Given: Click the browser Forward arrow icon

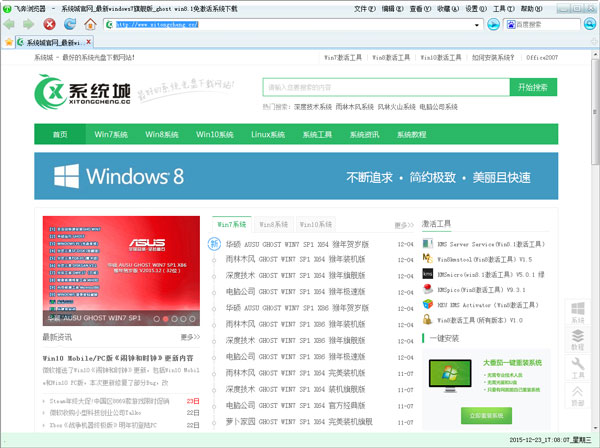Looking at the screenshot, I should coord(28,24).
